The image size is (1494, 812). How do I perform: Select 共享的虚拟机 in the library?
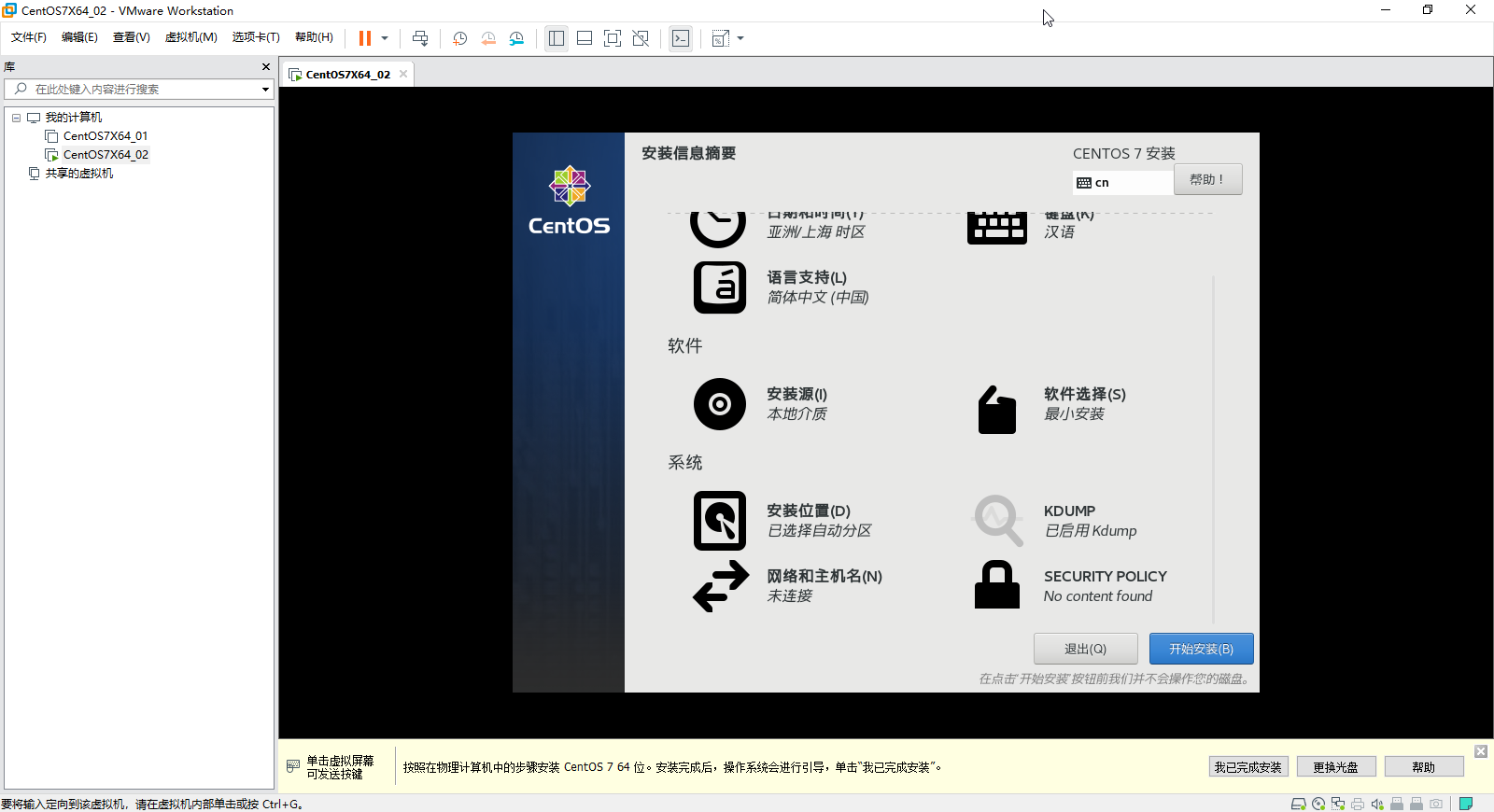coord(79,174)
